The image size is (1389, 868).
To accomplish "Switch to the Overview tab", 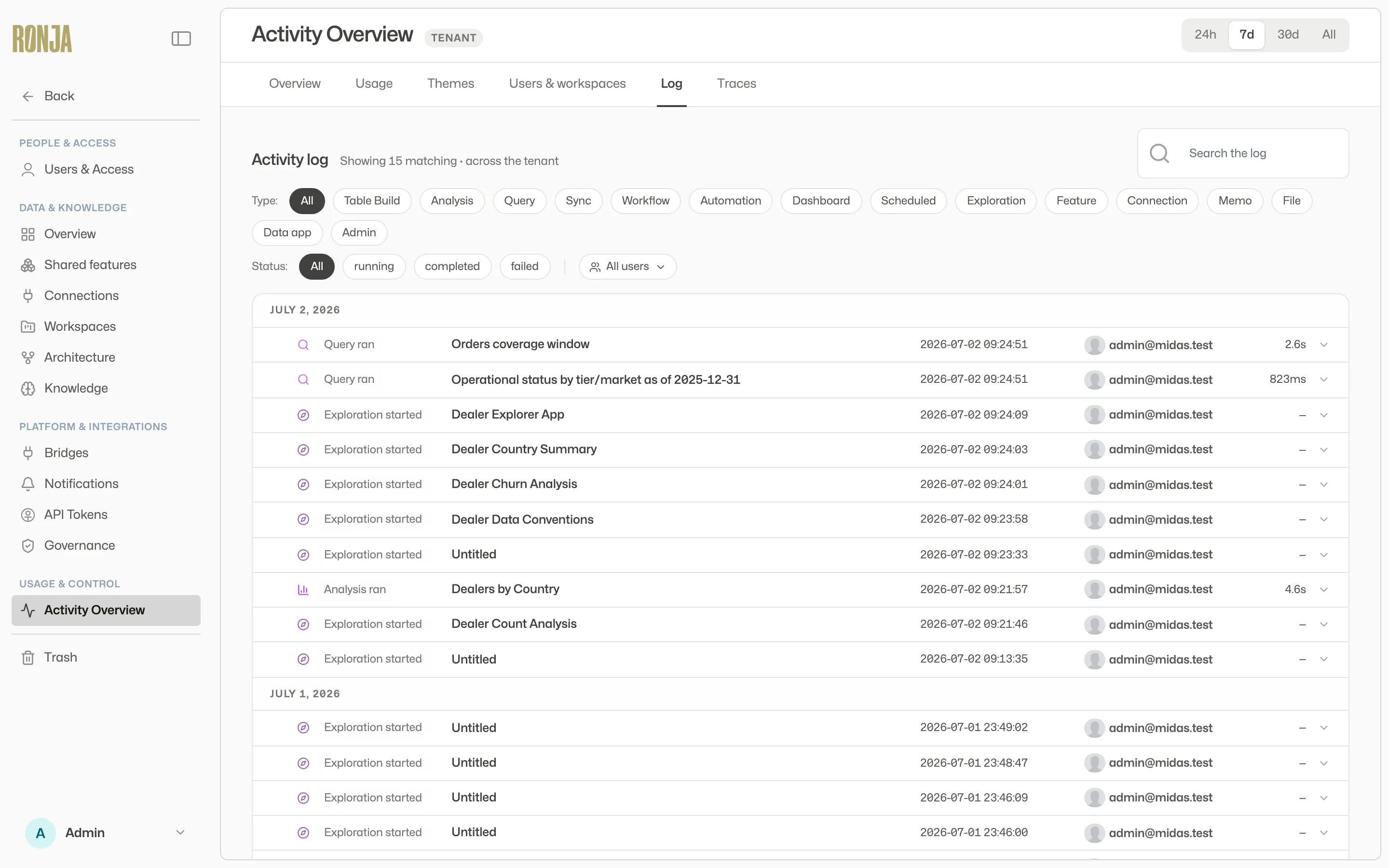I will pyautogui.click(x=295, y=84).
